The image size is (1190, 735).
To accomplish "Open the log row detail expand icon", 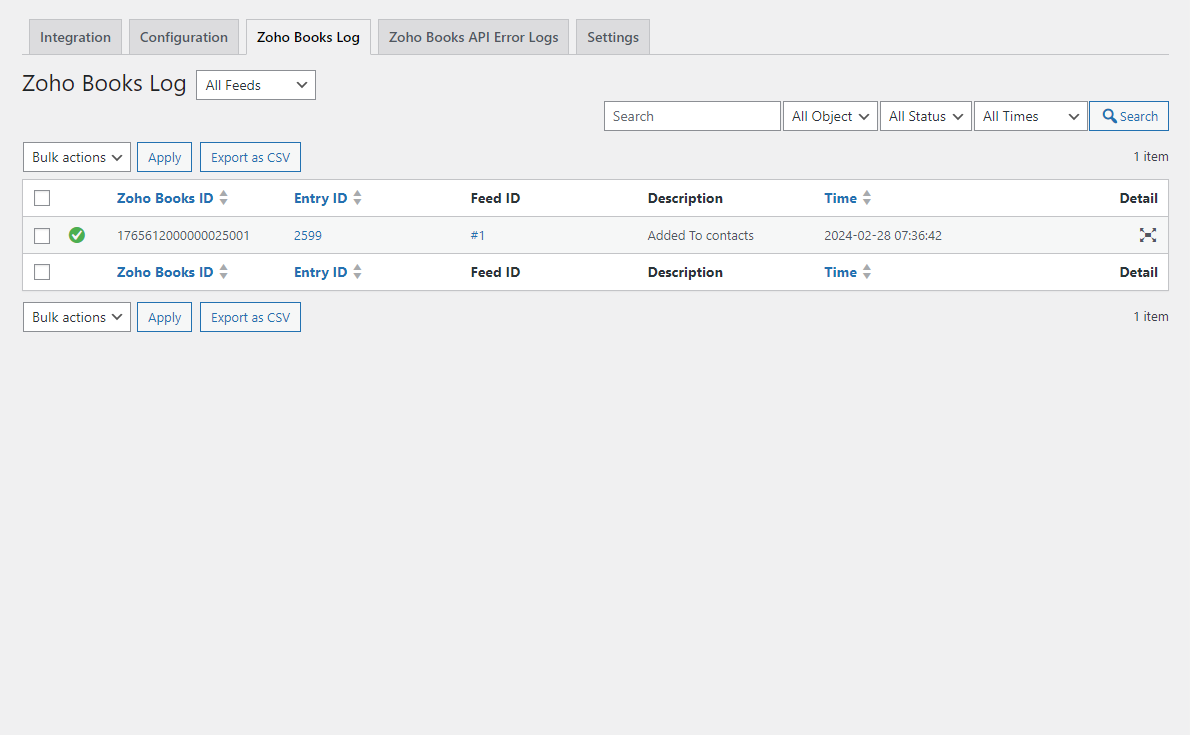I will pos(1148,235).
